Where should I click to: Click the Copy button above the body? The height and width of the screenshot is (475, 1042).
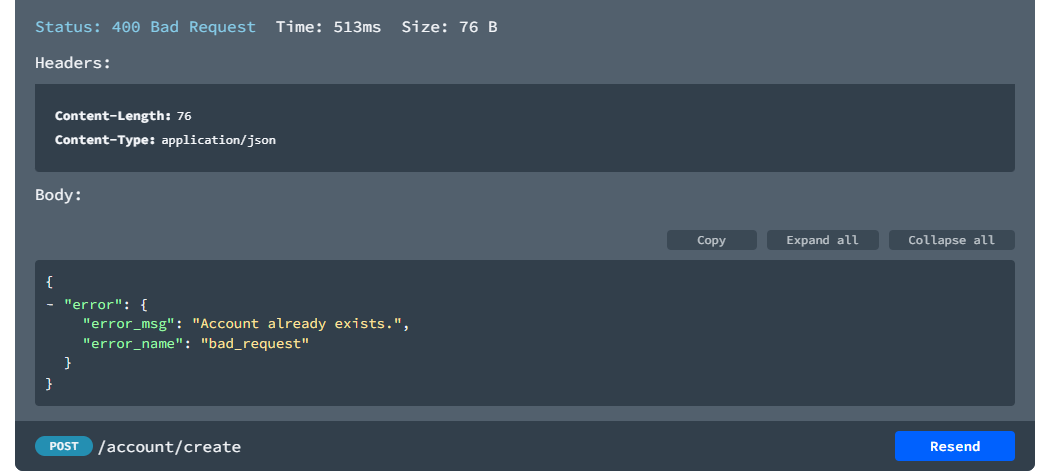coord(711,240)
